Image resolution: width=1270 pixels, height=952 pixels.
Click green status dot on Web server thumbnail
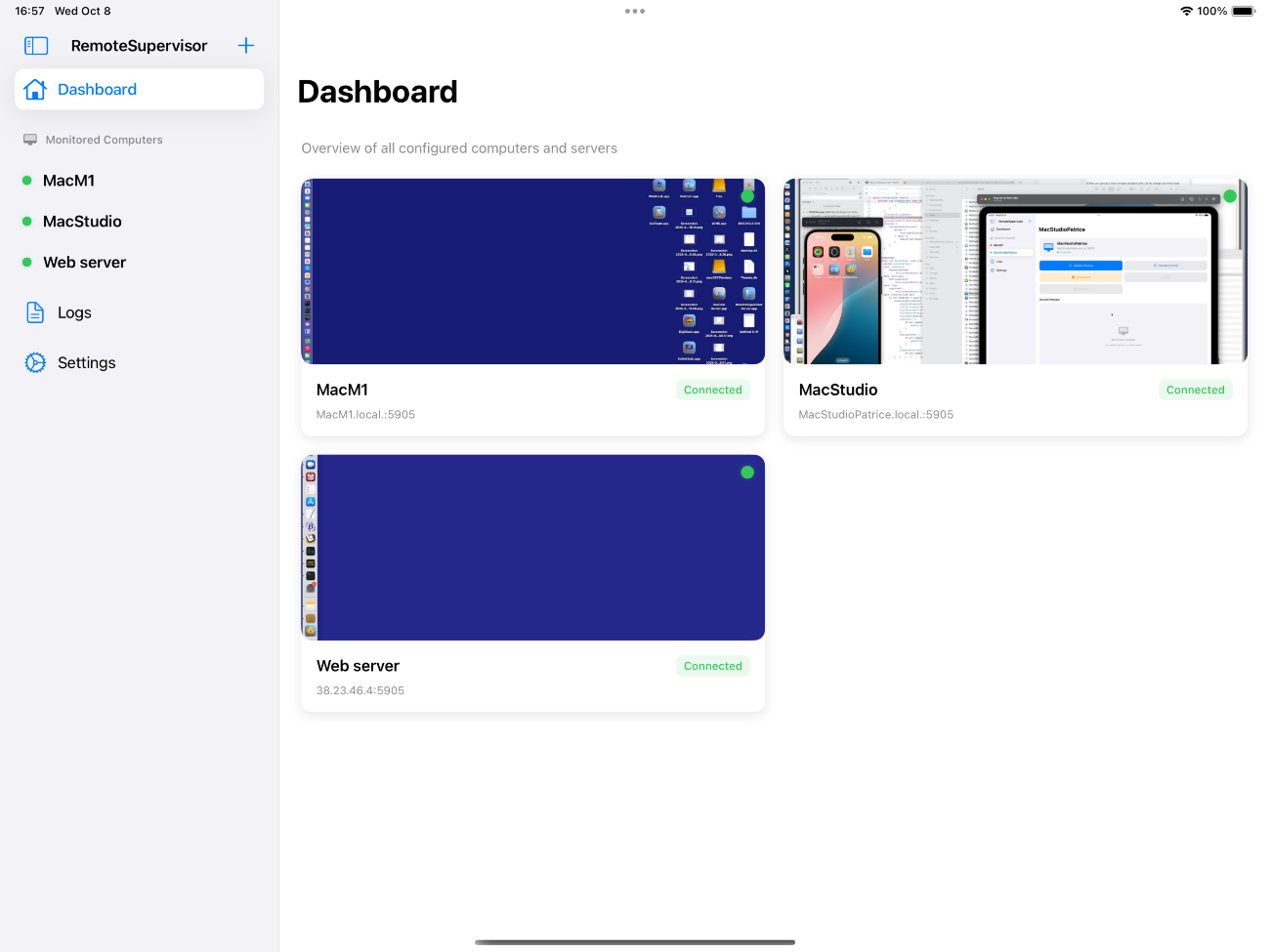coord(747,473)
